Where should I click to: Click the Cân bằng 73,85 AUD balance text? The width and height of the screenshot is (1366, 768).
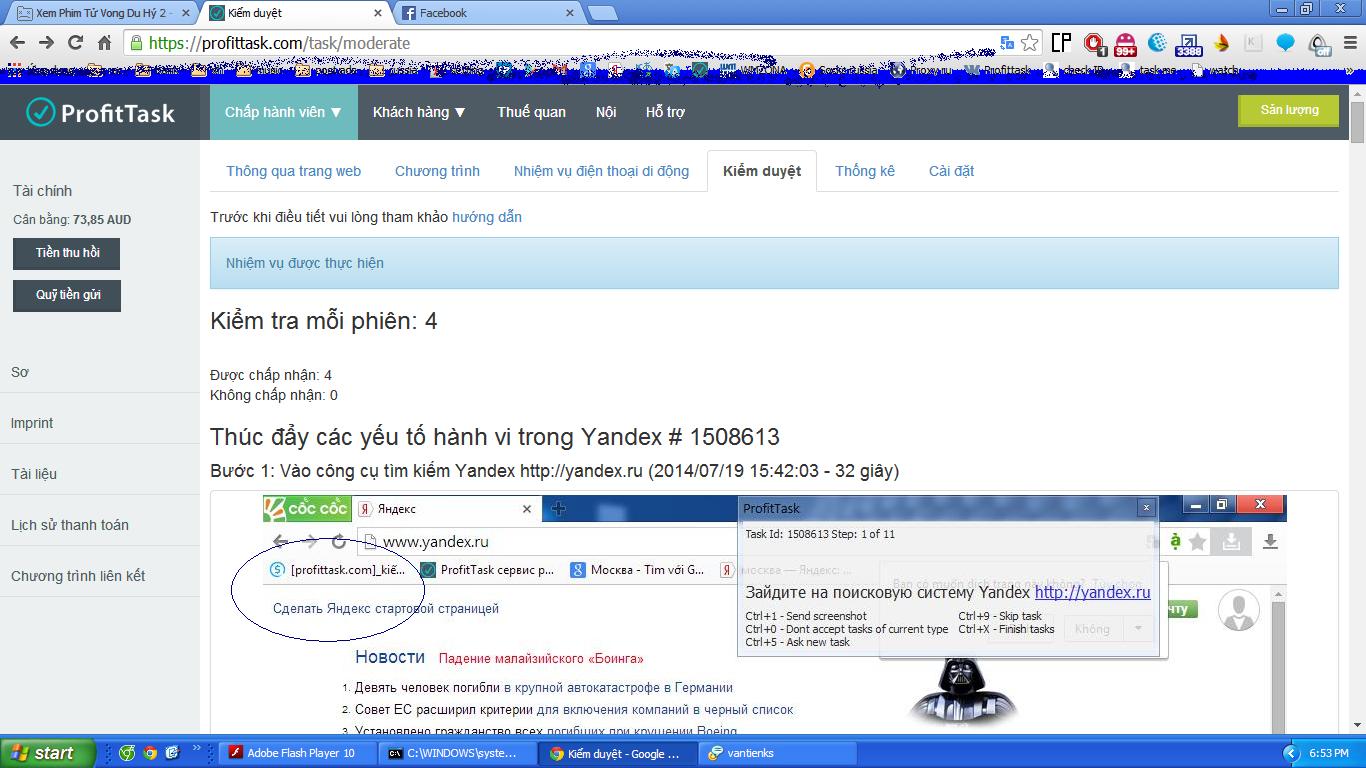point(72,220)
